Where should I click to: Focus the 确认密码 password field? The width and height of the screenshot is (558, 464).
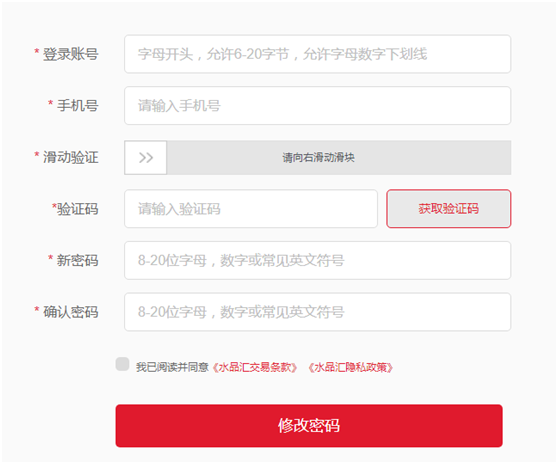tap(317, 312)
